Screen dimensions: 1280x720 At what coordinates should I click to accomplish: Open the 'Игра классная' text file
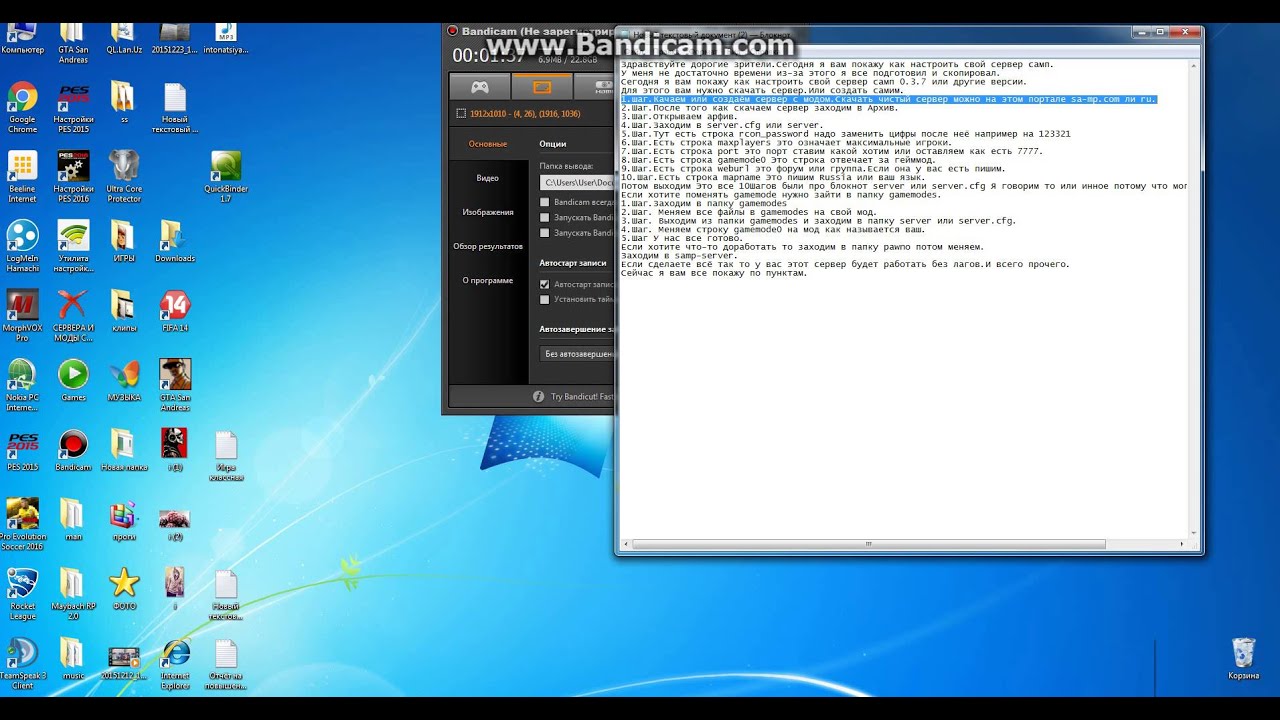coord(225,455)
